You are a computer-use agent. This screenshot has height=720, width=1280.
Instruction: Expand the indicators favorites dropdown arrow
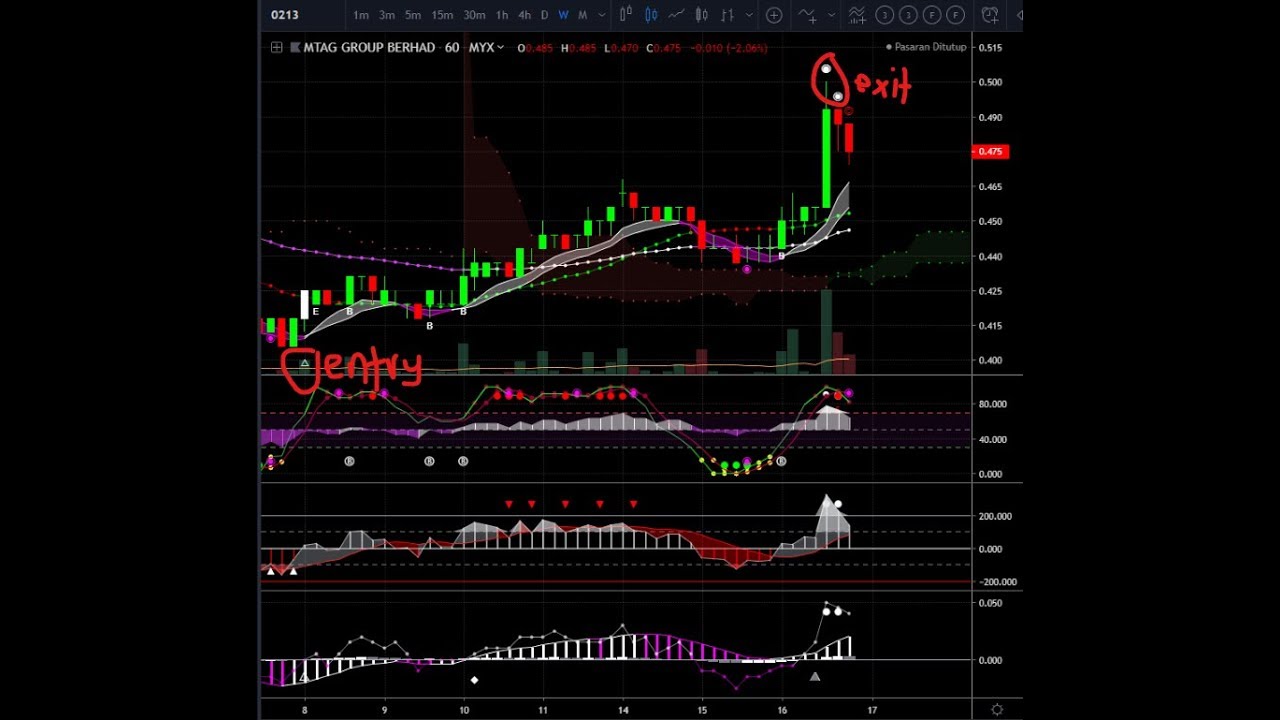(831, 16)
